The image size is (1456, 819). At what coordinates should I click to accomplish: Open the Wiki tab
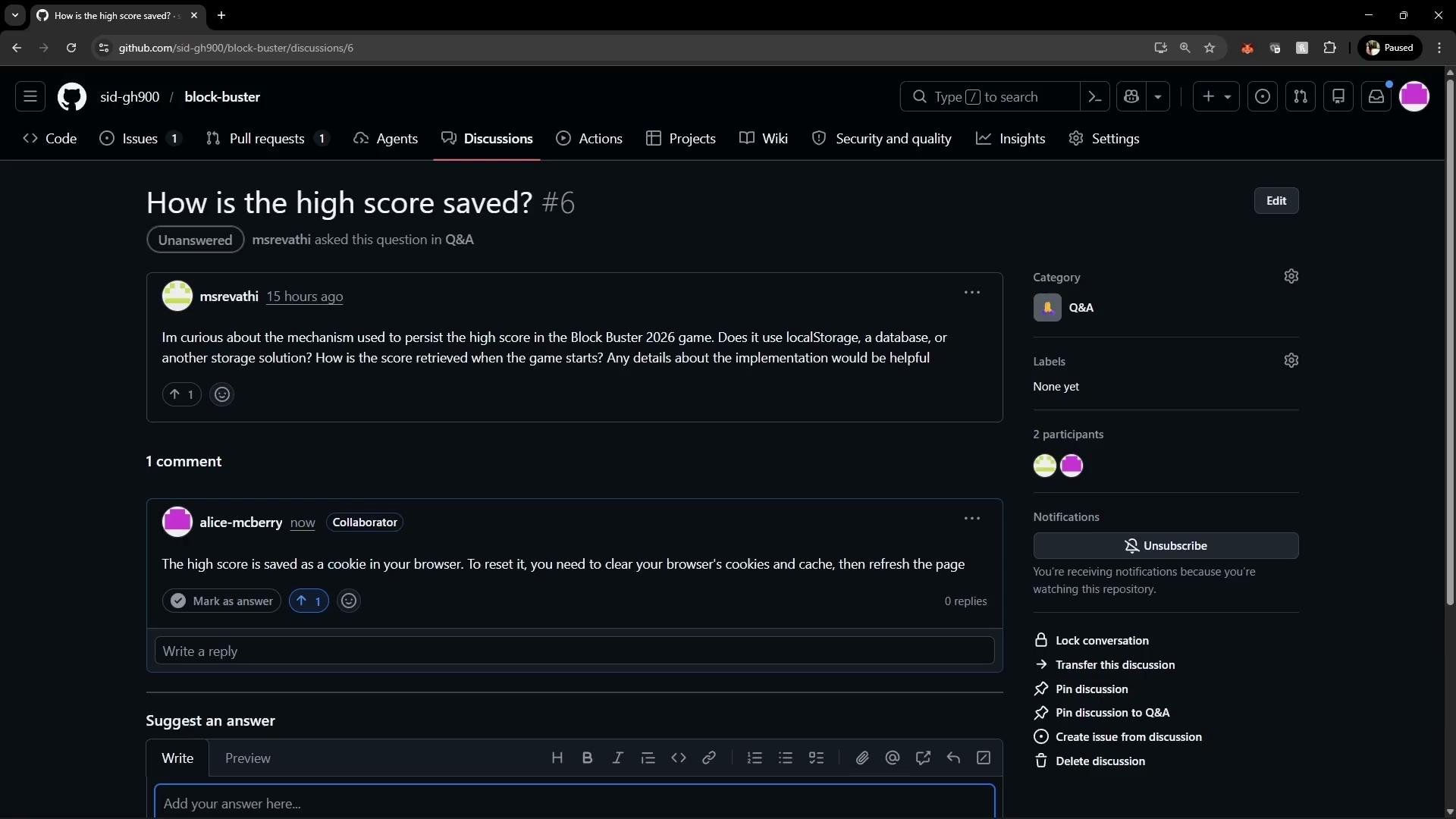764,139
